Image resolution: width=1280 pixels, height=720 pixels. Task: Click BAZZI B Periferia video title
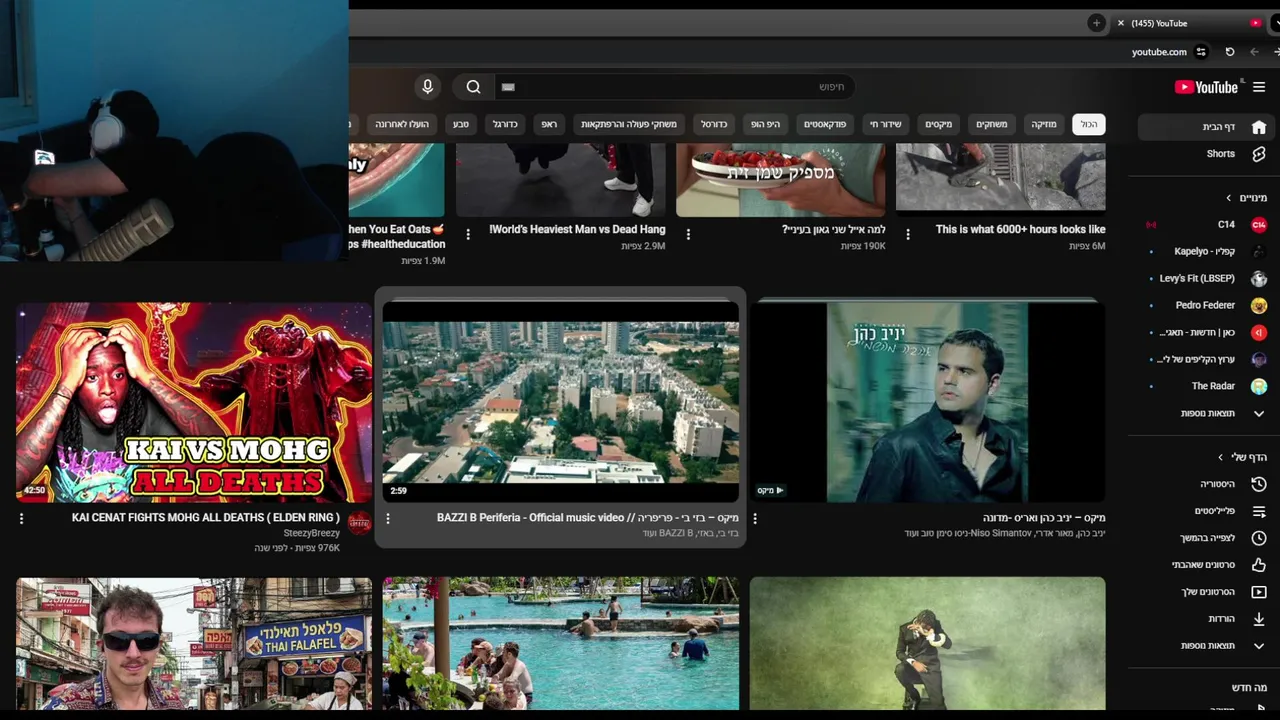[x=588, y=517]
